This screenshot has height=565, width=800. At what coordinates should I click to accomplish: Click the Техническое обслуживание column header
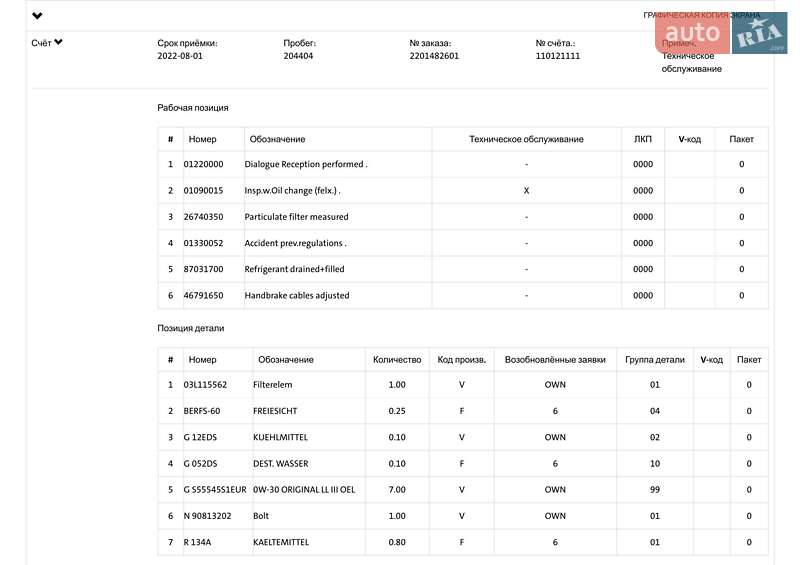pyautogui.click(x=526, y=139)
